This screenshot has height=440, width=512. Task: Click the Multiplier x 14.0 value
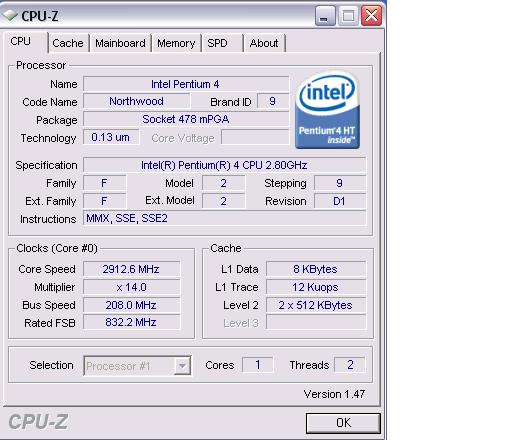tap(131, 287)
